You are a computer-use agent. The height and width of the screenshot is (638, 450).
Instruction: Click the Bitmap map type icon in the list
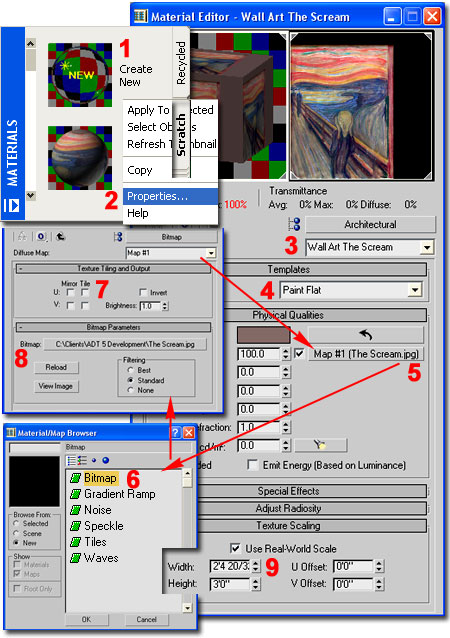tap(76, 478)
